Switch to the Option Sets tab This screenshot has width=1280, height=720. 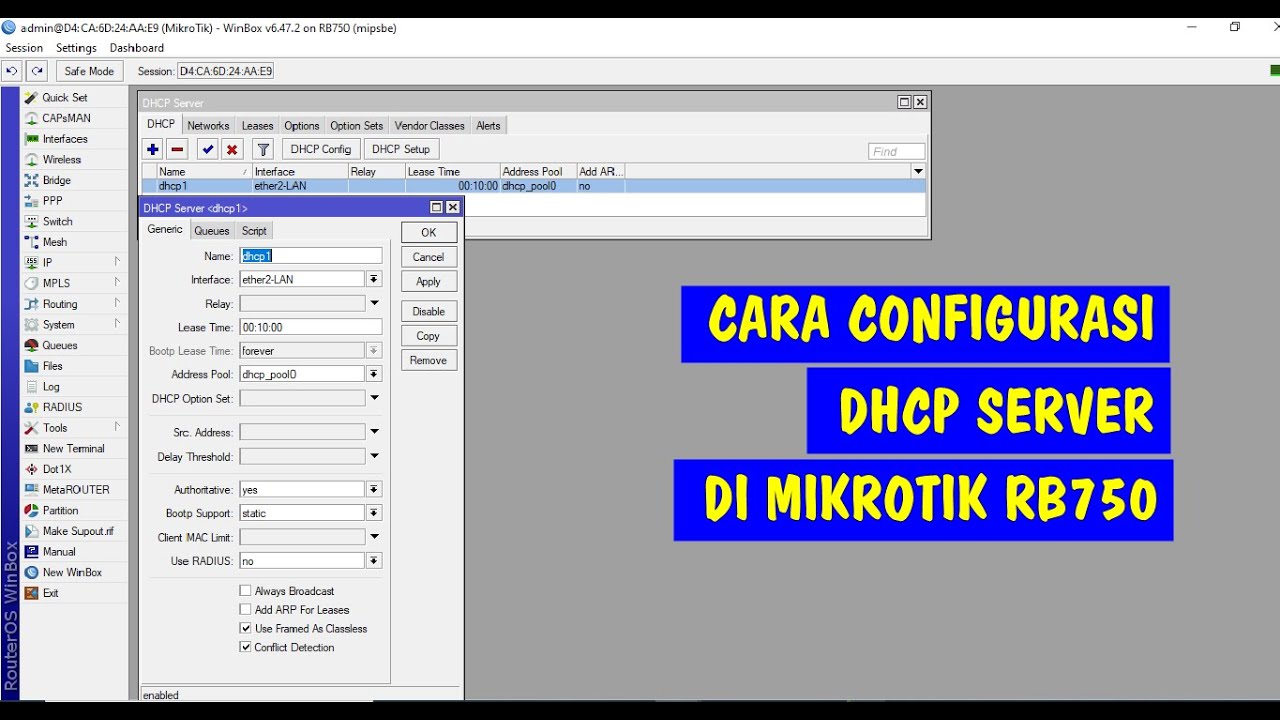click(357, 126)
